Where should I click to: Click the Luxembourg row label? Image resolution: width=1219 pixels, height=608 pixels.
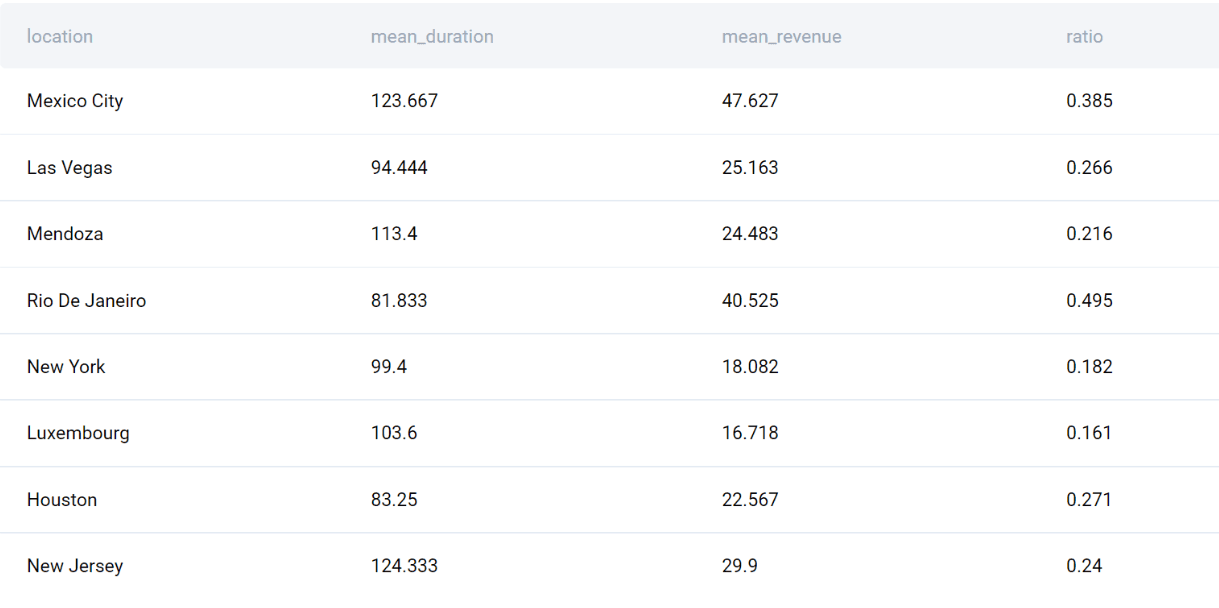click(x=78, y=433)
